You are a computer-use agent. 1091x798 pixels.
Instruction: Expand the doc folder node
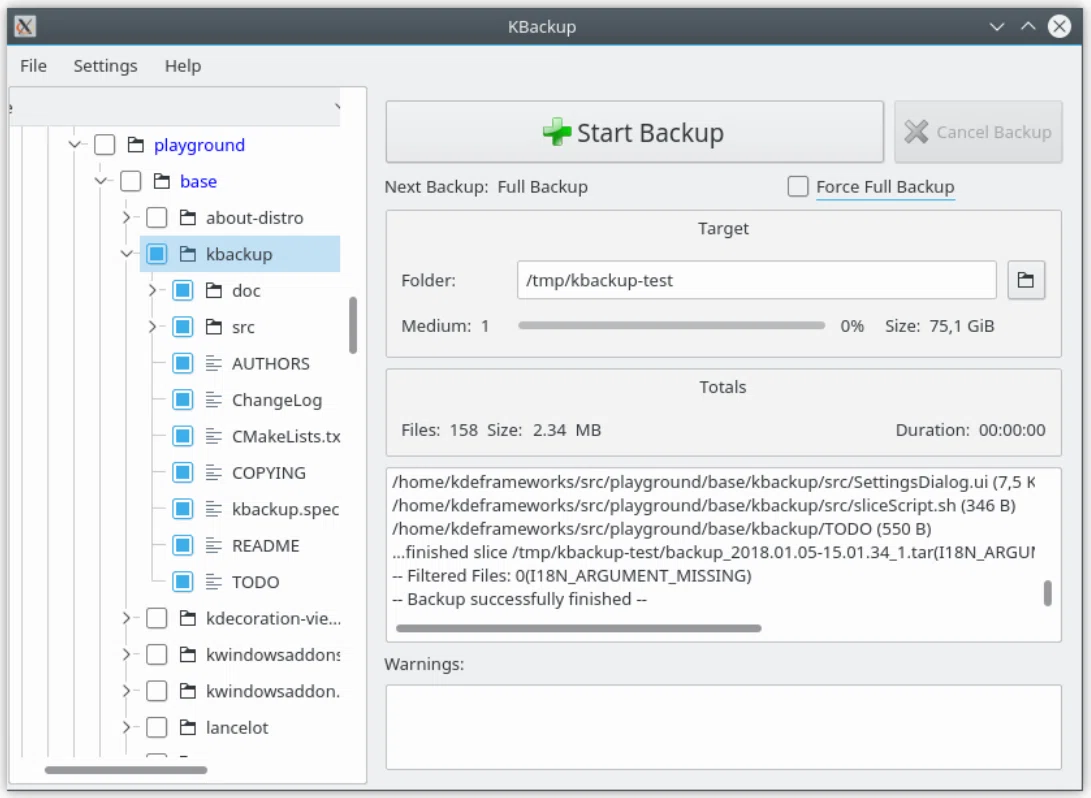(x=152, y=291)
